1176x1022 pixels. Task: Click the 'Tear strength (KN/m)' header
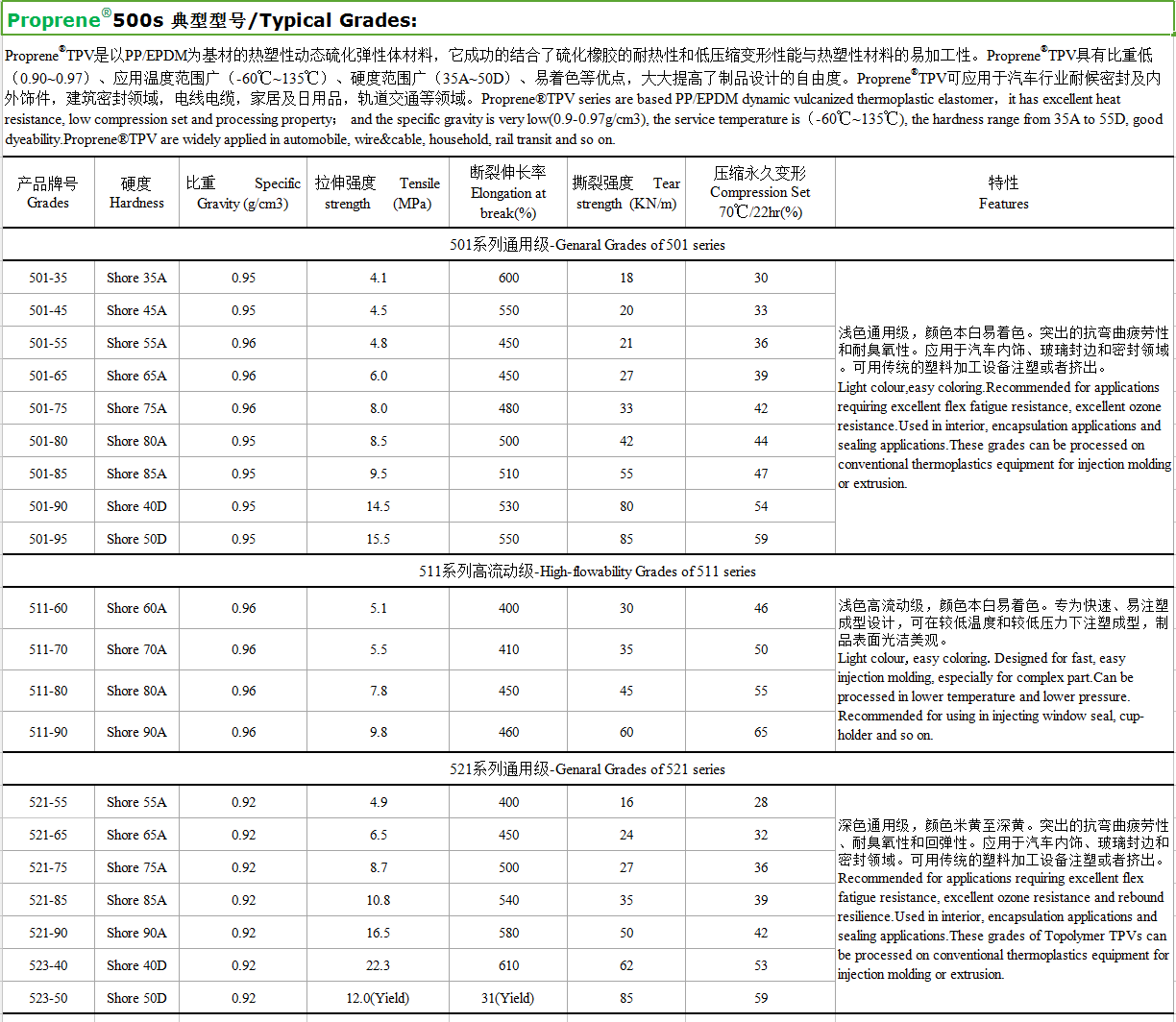coord(626,193)
